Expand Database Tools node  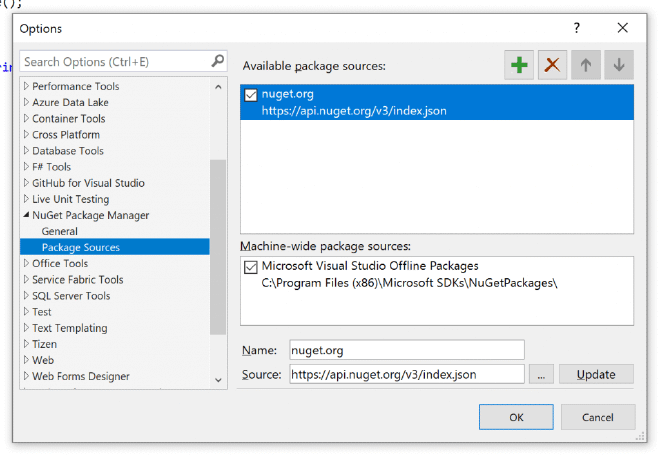pyautogui.click(x=26, y=150)
